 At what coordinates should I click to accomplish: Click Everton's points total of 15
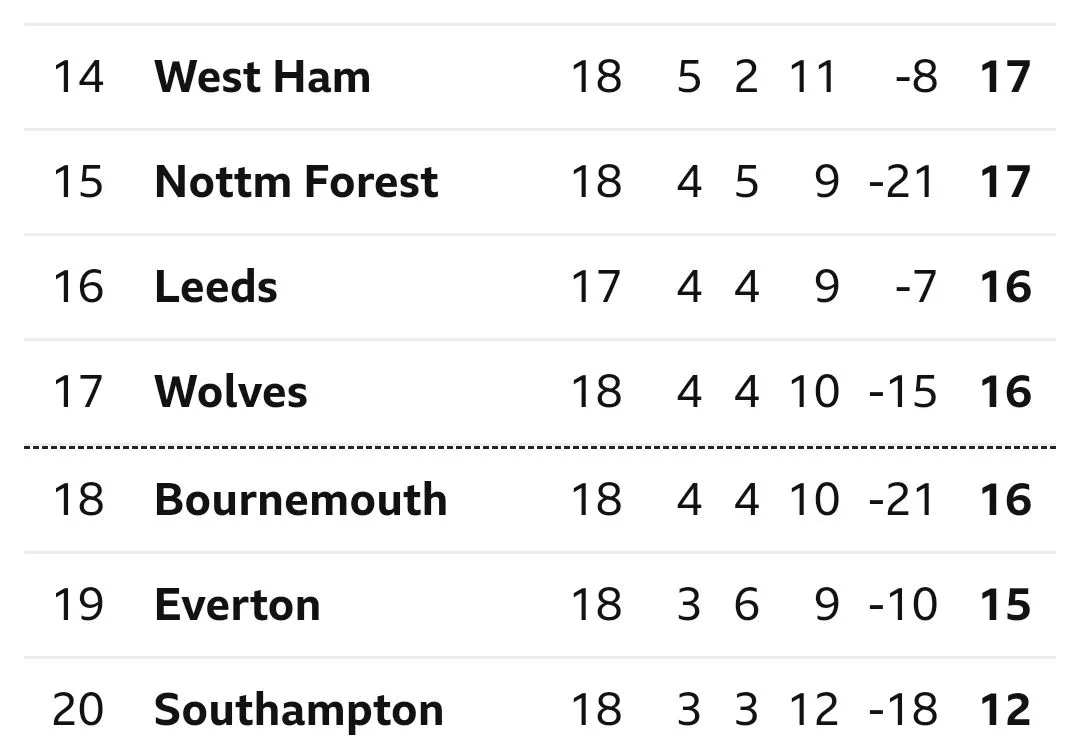click(1005, 606)
